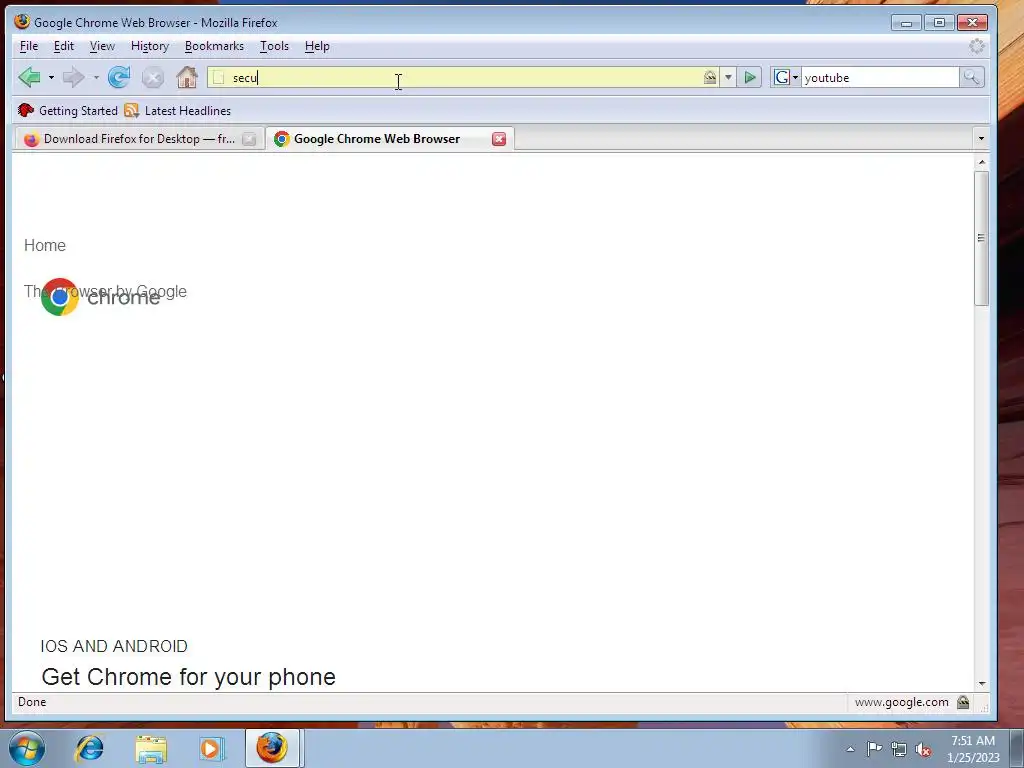The image size is (1024, 768).
Task: Go to the Home page icon
Action: click(187, 78)
